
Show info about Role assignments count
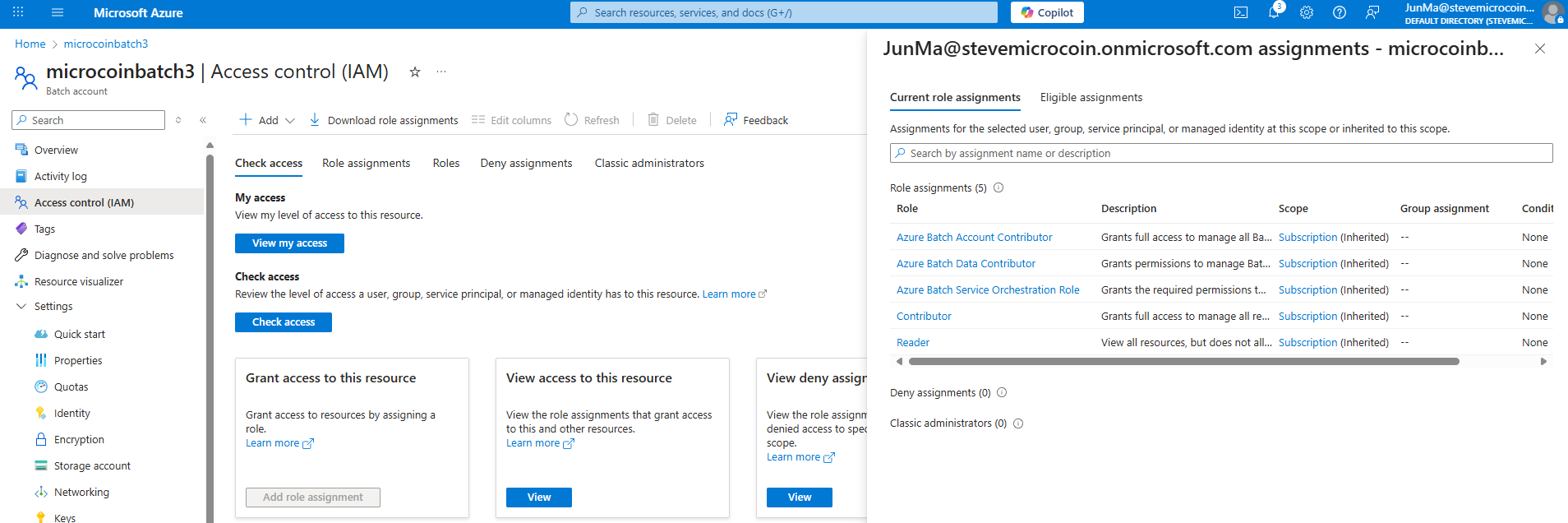click(998, 187)
